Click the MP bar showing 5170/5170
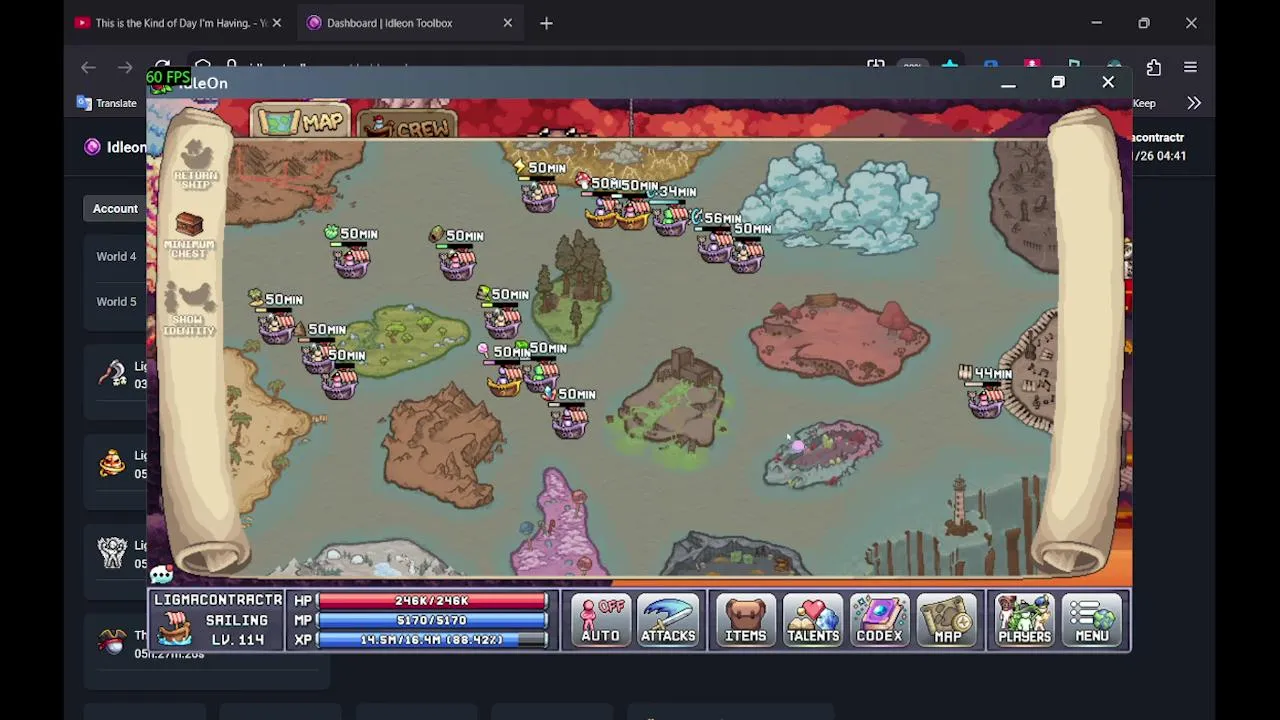Screen dimensions: 1280x720 point(432,620)
